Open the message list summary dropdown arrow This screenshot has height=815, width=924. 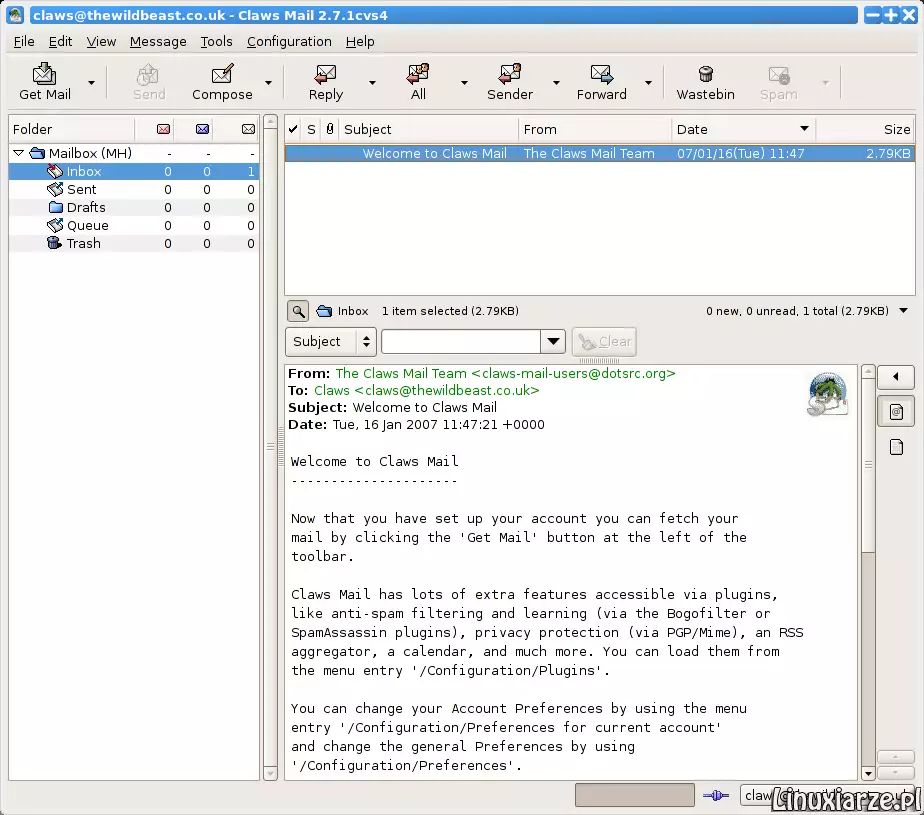coord(903,311)
